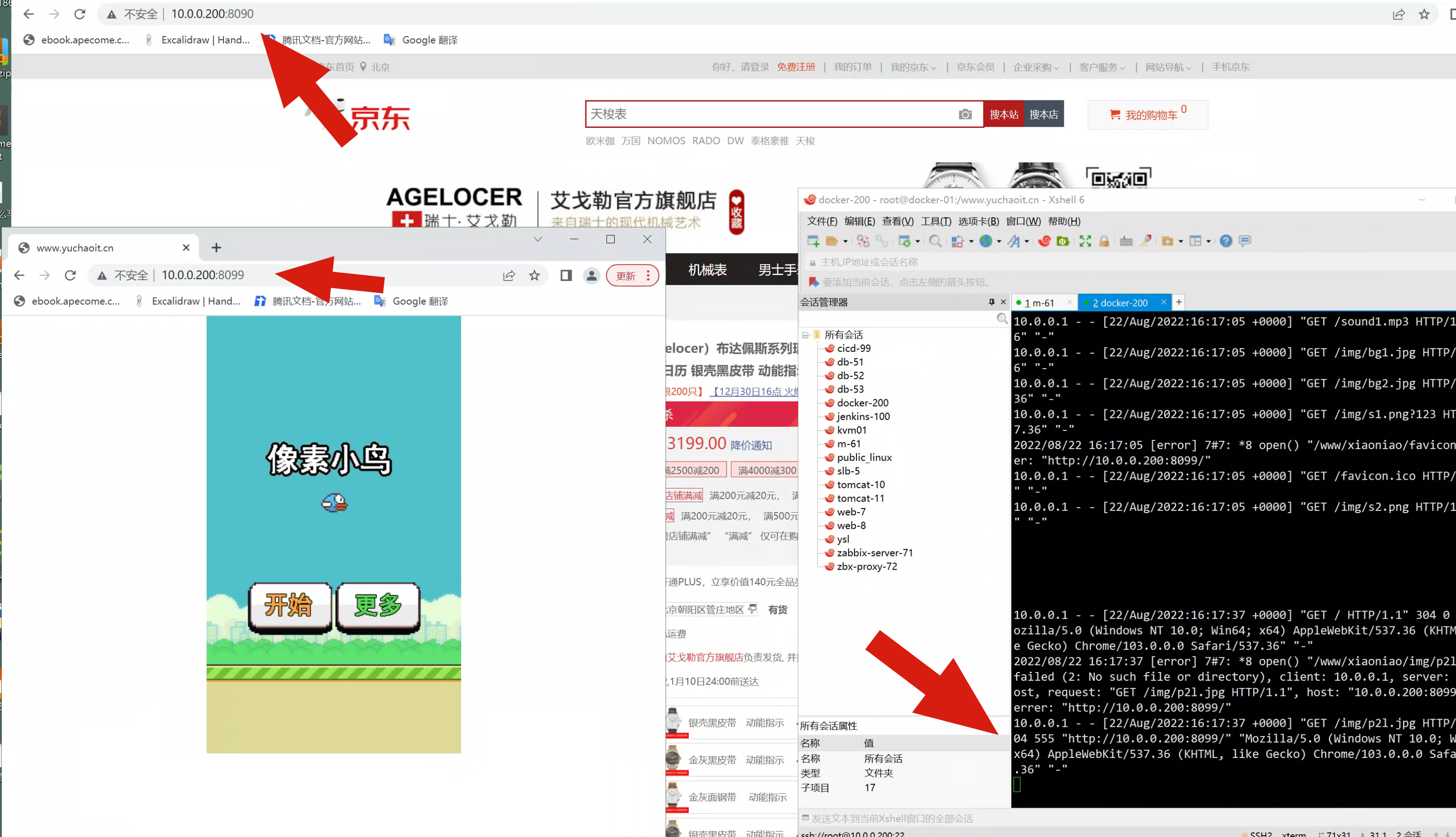The image size is (1456, 837).
Task: Open the dropdown next to open-folder icon
Action: click(845, 241)
